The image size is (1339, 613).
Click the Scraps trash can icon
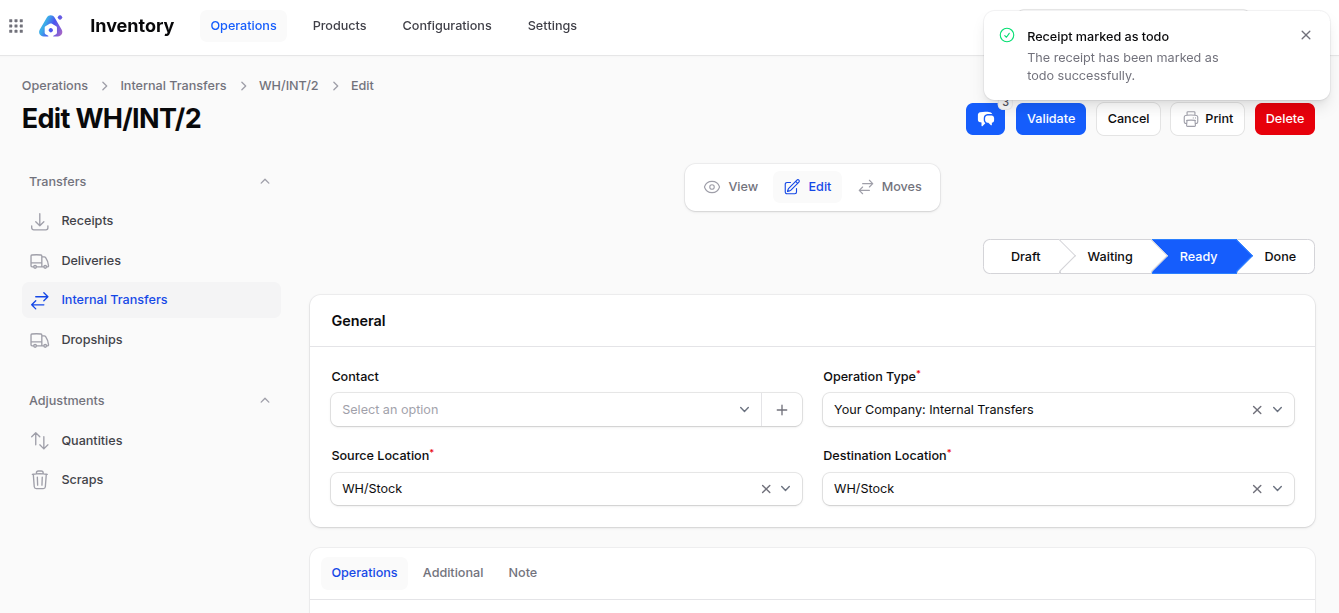[40, 480]
